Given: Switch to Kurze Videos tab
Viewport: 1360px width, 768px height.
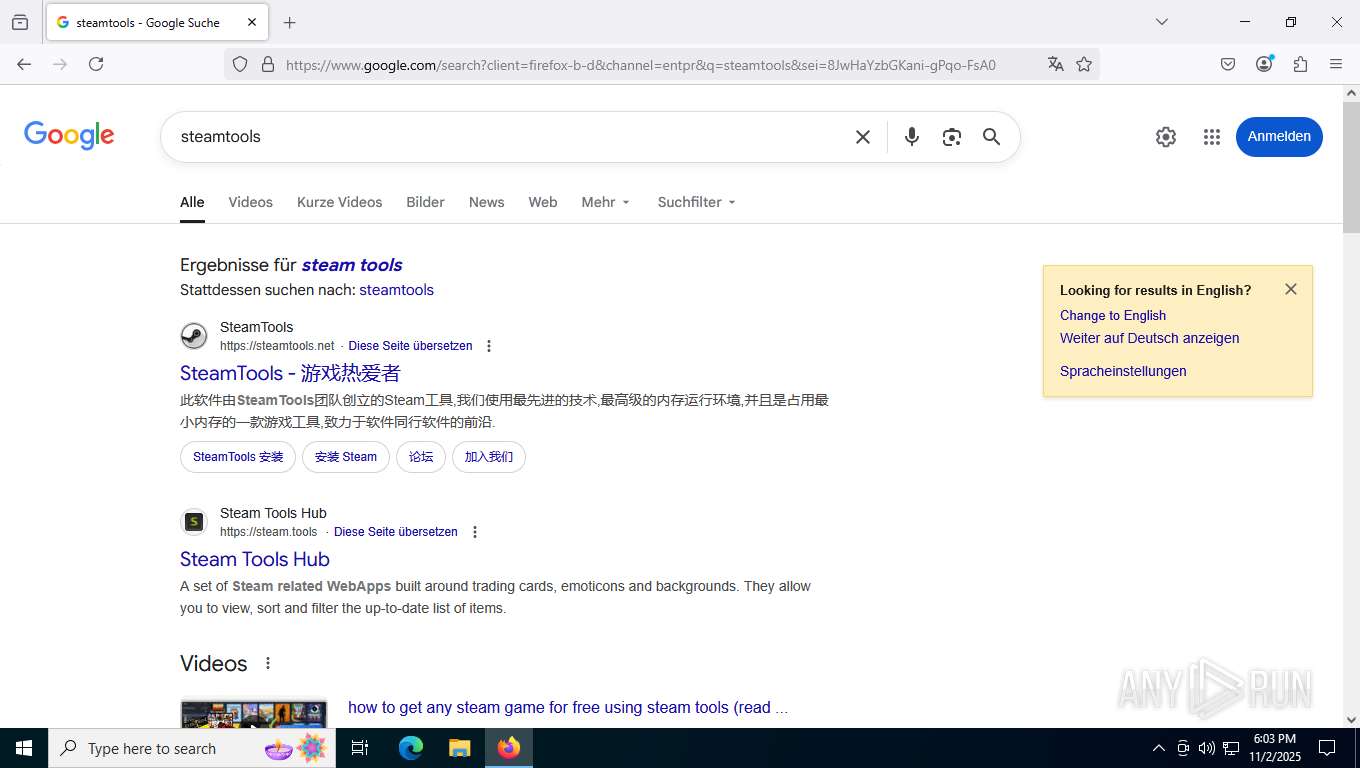Looking at the screenshot, I should click(339, 202).
